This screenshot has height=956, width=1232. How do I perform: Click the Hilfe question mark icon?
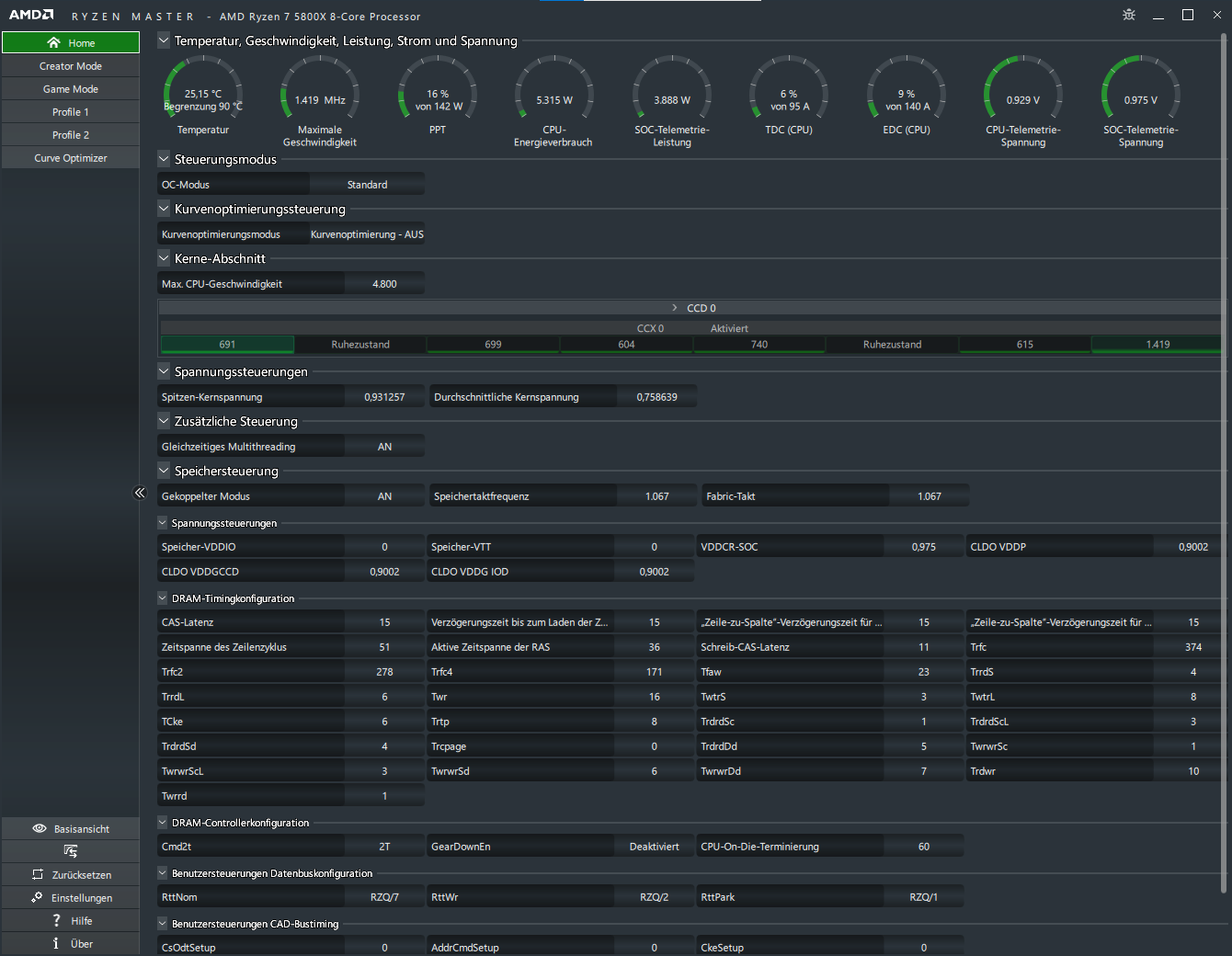(56, 920)
